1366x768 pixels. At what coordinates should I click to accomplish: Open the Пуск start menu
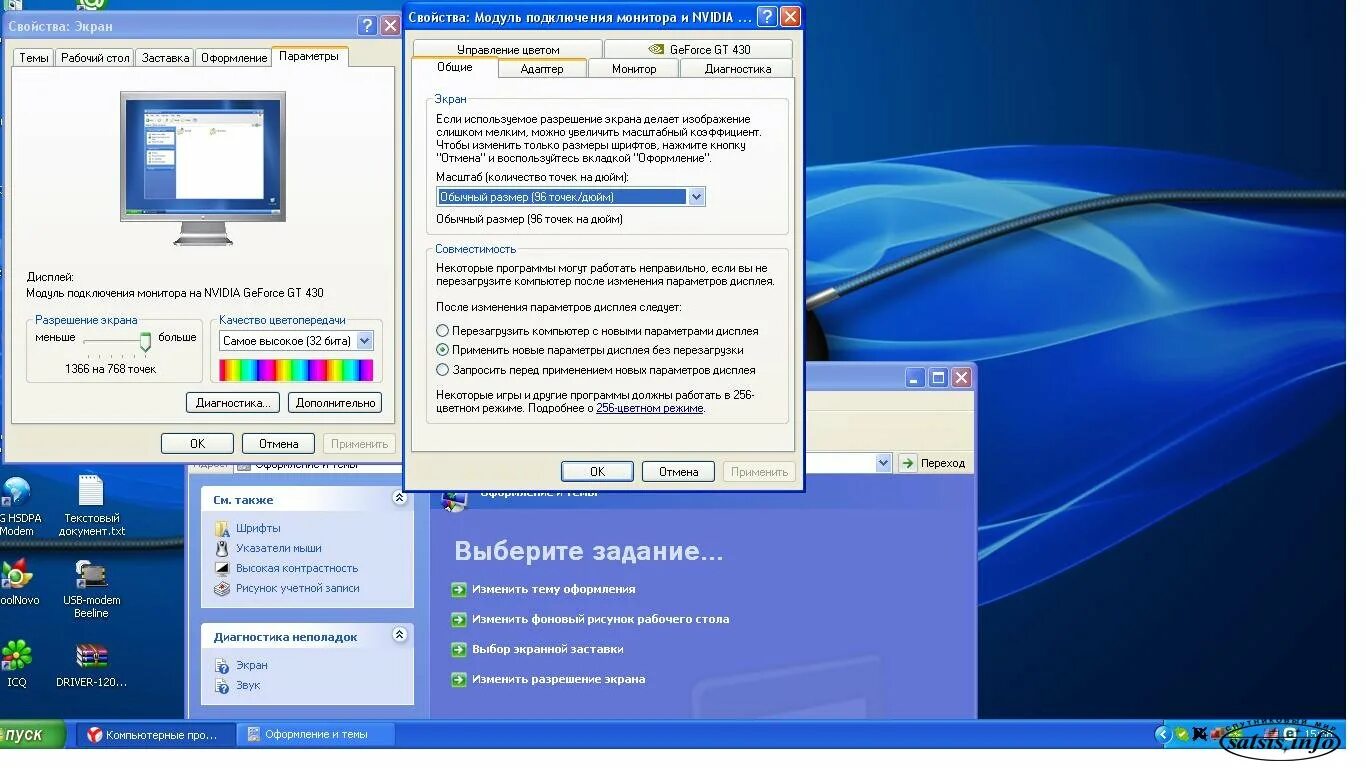[x=32, y=734]
